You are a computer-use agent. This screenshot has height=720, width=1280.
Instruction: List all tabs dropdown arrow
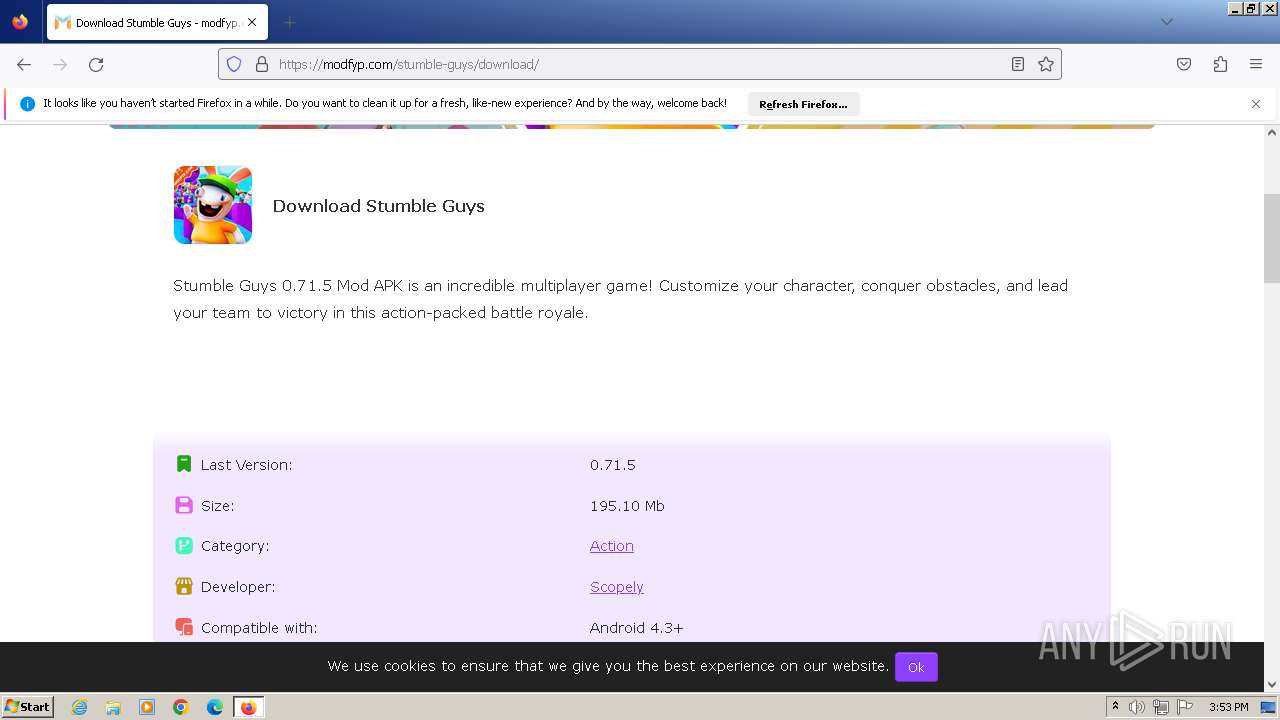pos(1166,22)
